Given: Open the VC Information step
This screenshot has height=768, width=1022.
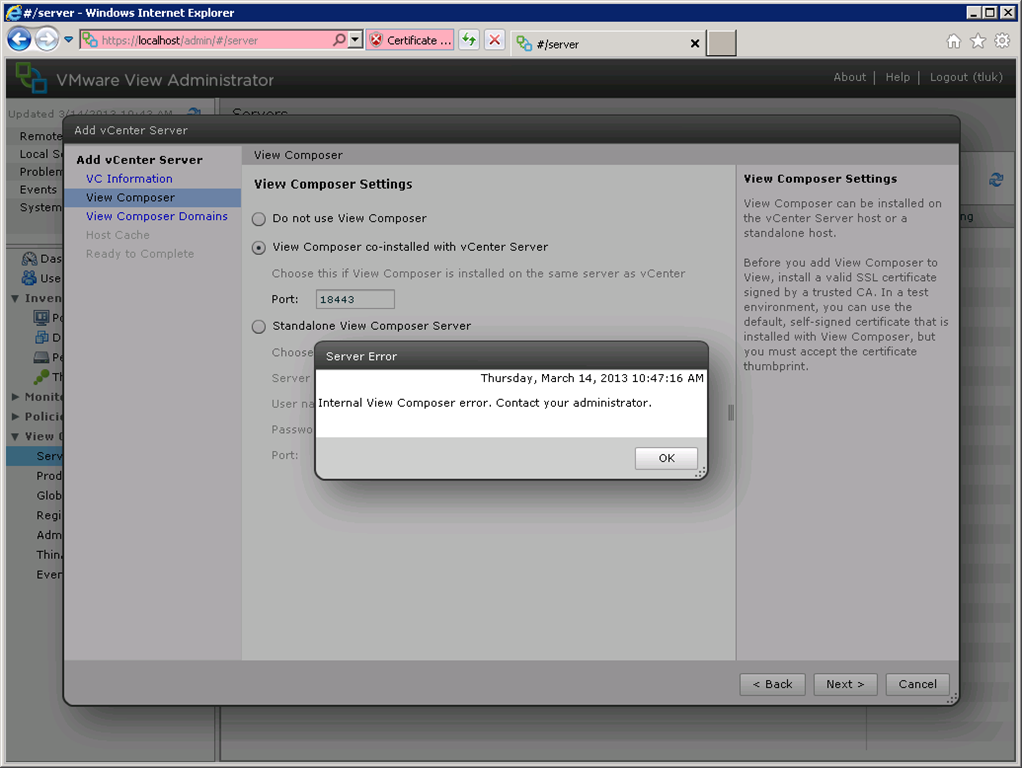Looking at the screenshot, I should (x=129, y=179).
